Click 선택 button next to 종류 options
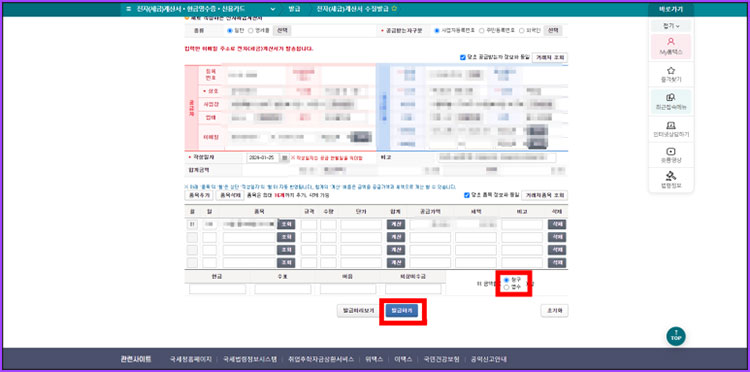 pos(282,31)
